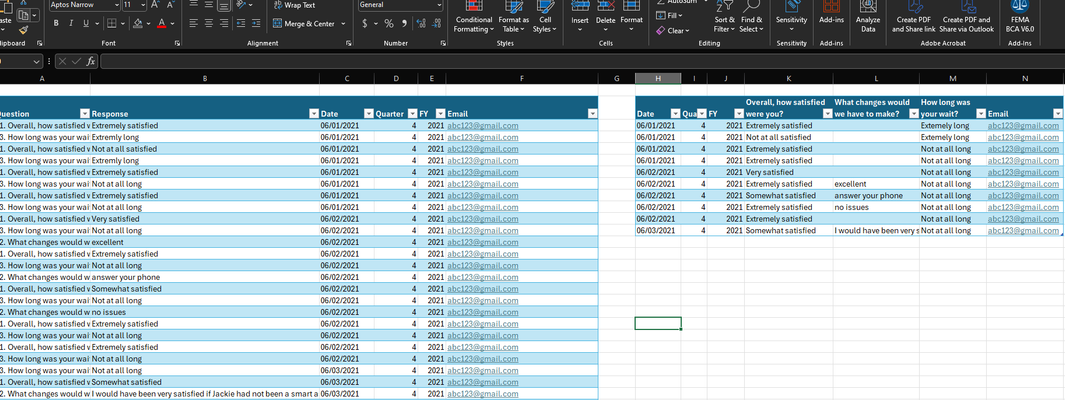Screen dimensions: 1065x400
Task: Click Create PDF and Share link
Action: coord(913,15)
